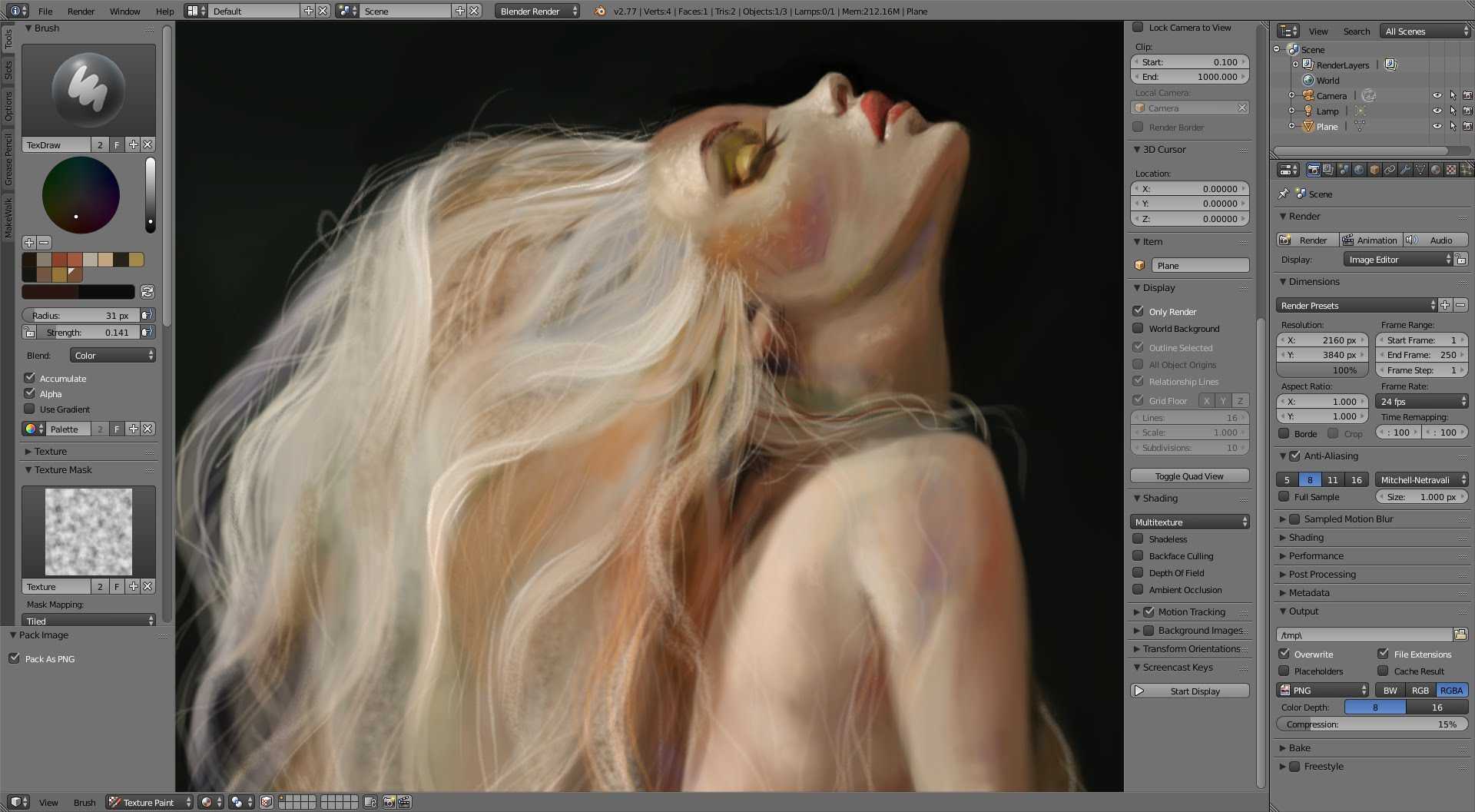The height and width of the screenshot is (812, 1475).
Task: Open the Constraints chain-link properties tab
Action: (1390, 170)
